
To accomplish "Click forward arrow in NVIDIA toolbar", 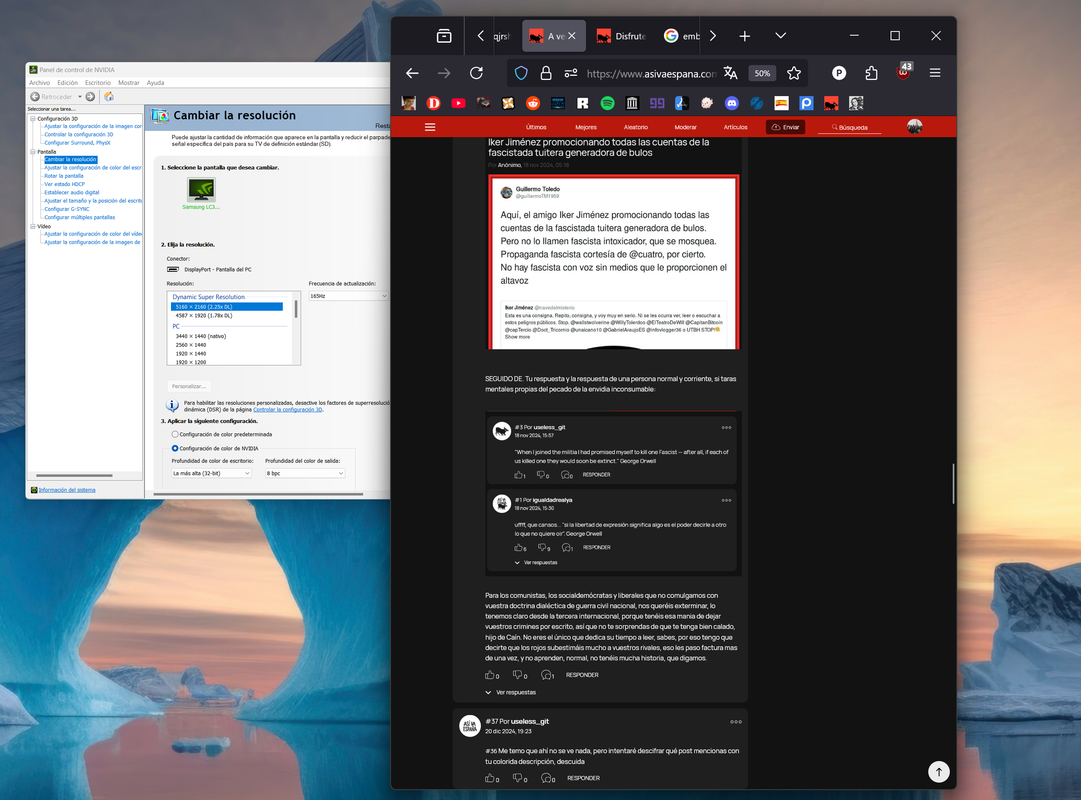I will coord(90,97).
